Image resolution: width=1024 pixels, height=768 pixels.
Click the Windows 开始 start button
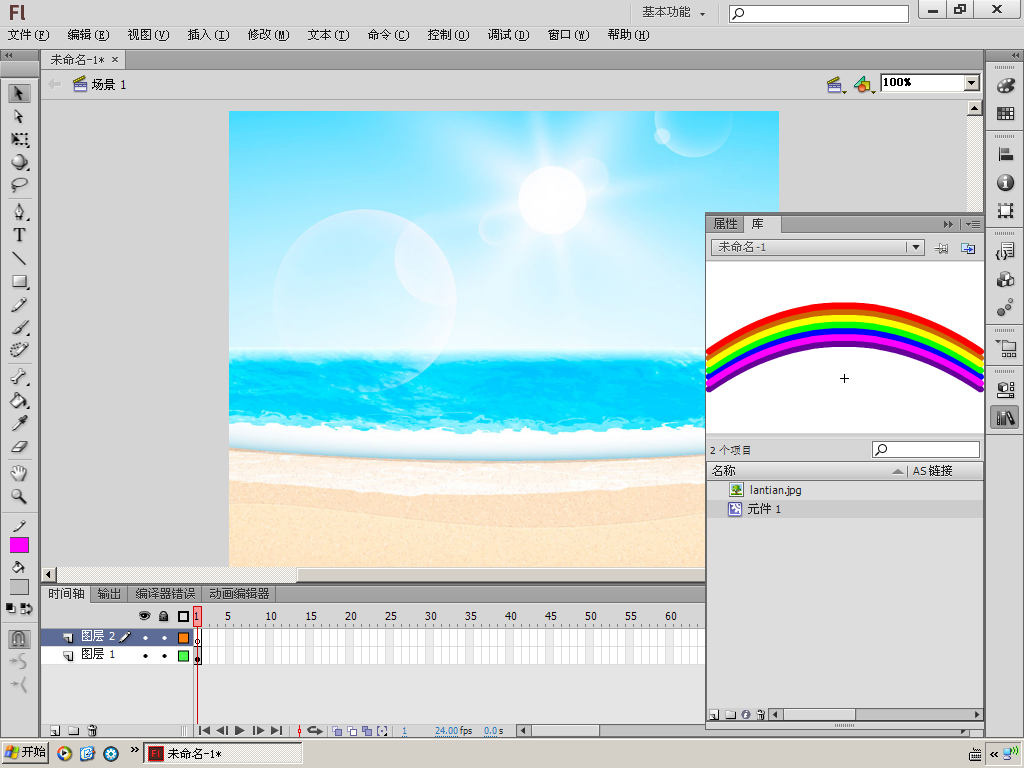[25, 753]
